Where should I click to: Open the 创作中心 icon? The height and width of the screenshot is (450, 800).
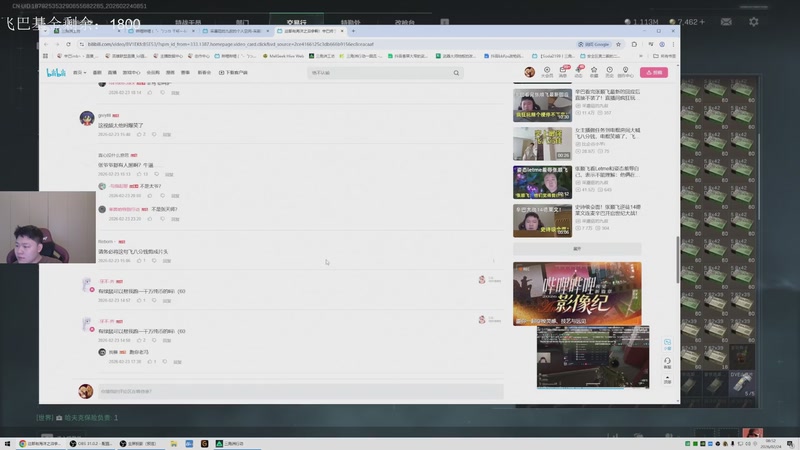[626, 72]
